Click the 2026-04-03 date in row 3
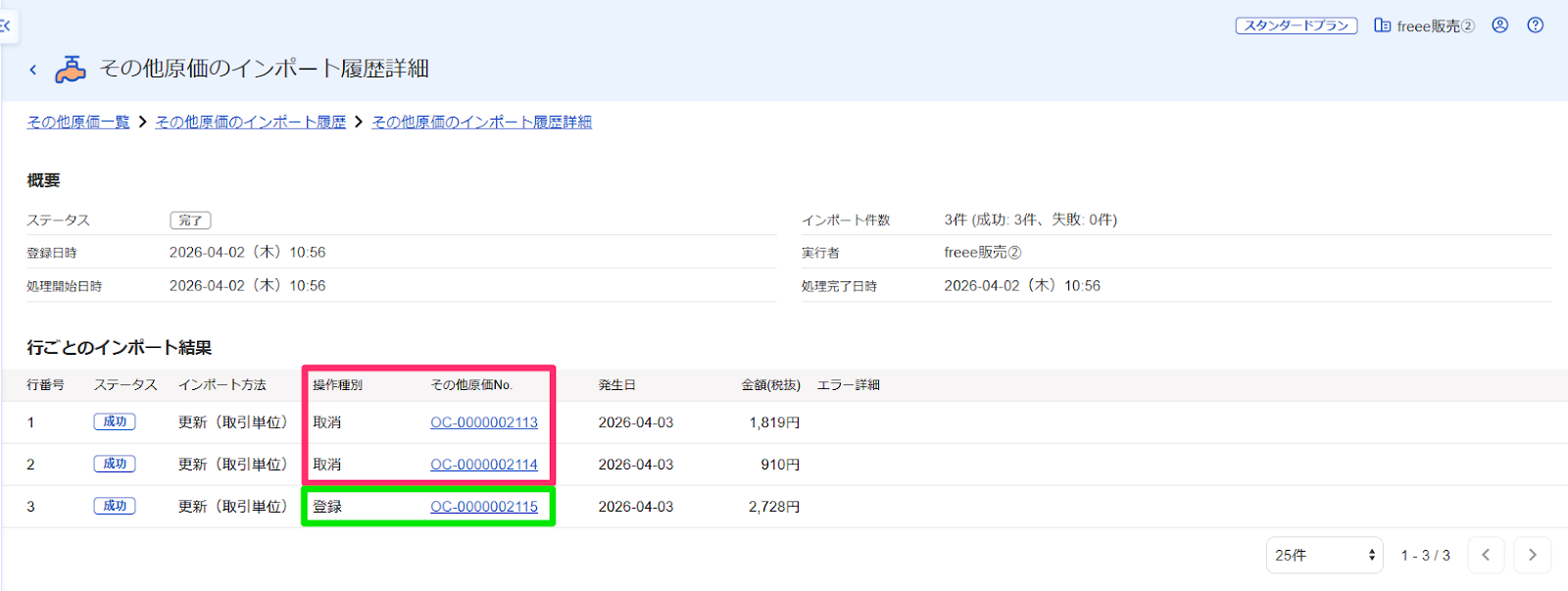This screenshot has height=591, width=1568. click(636, 507)
